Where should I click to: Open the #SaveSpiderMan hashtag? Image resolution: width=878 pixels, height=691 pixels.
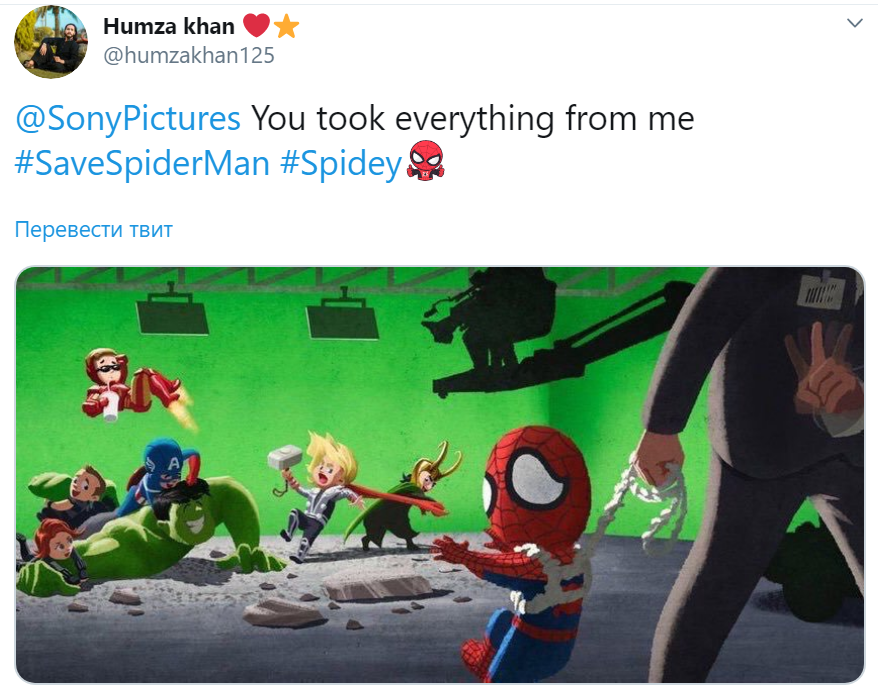(x=142, y=163)
